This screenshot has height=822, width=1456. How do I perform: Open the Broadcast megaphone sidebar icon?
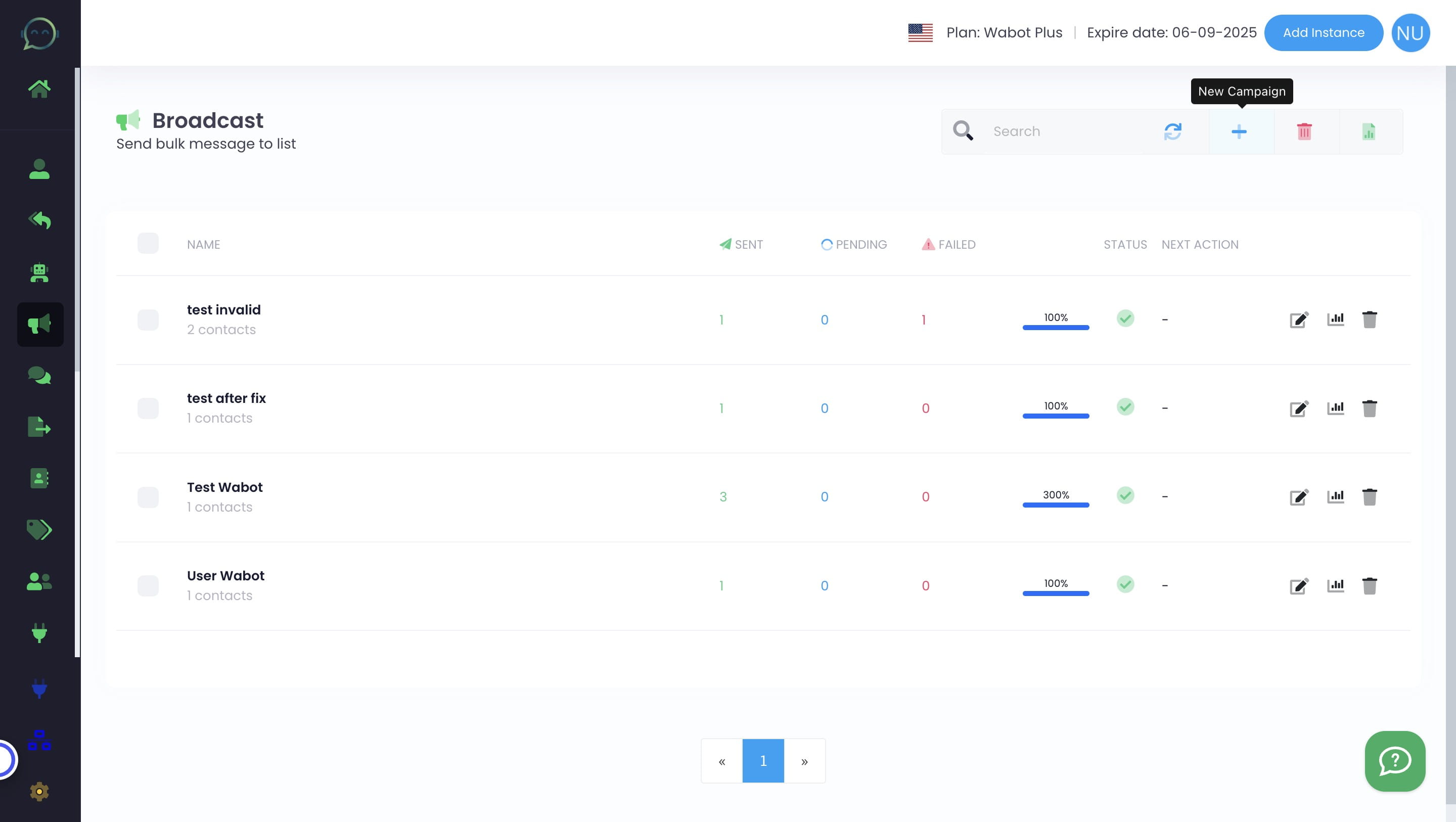(40, 325)
